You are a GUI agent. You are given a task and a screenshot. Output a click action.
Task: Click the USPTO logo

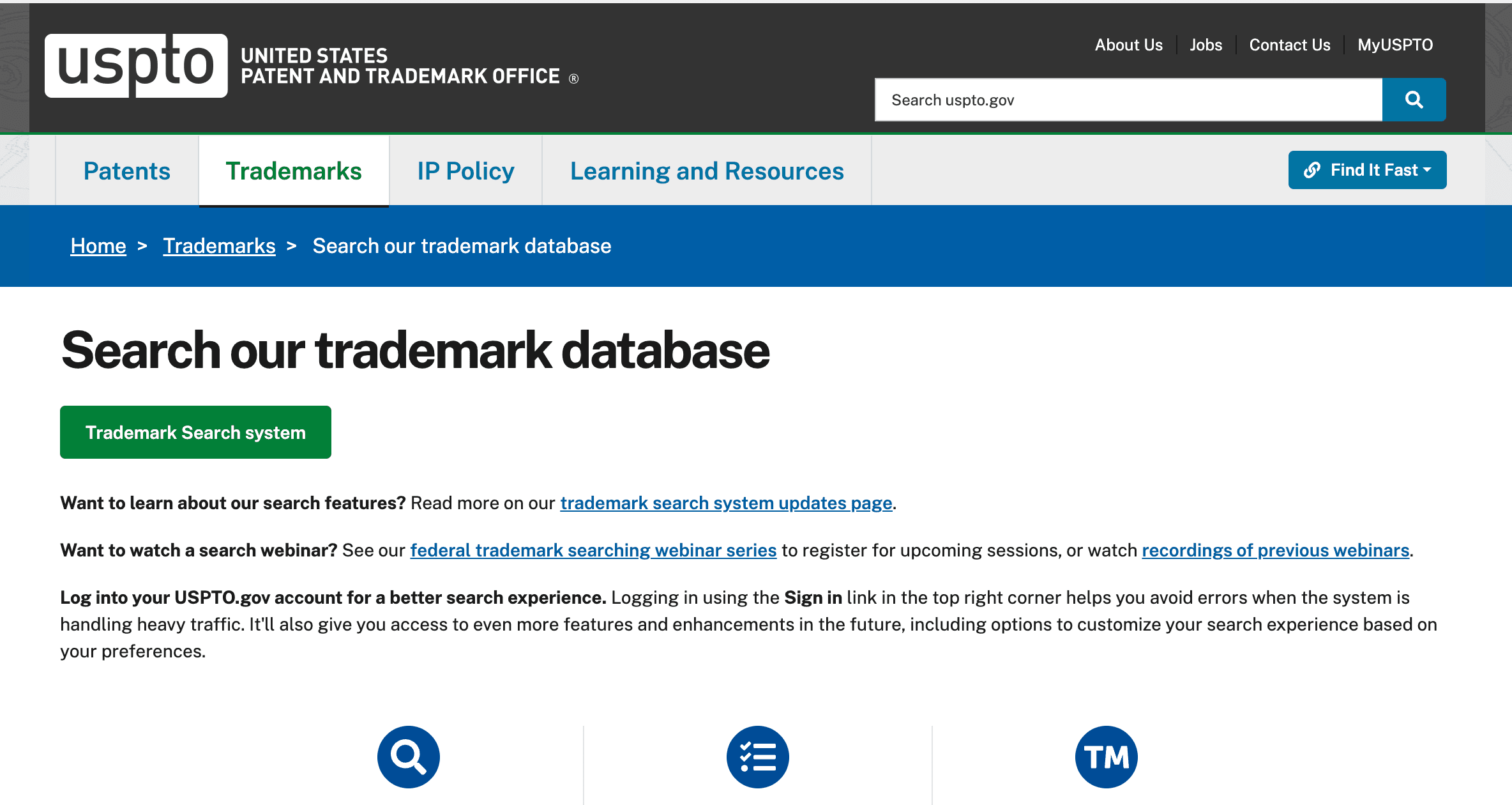(136, 66)
